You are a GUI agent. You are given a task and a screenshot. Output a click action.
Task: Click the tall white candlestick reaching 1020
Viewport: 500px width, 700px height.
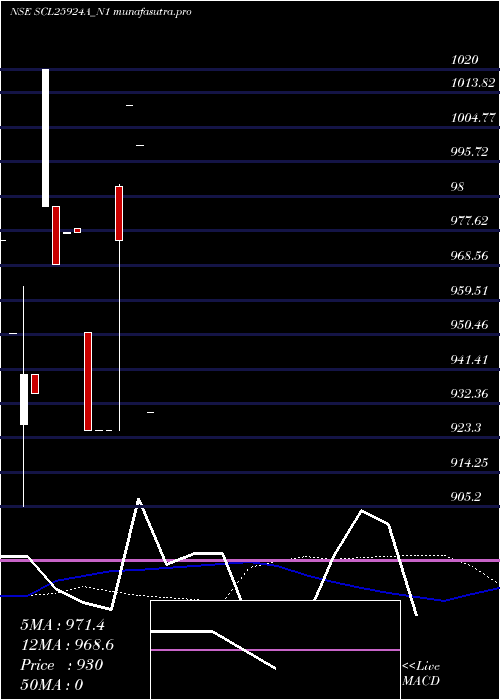point(46,138)
